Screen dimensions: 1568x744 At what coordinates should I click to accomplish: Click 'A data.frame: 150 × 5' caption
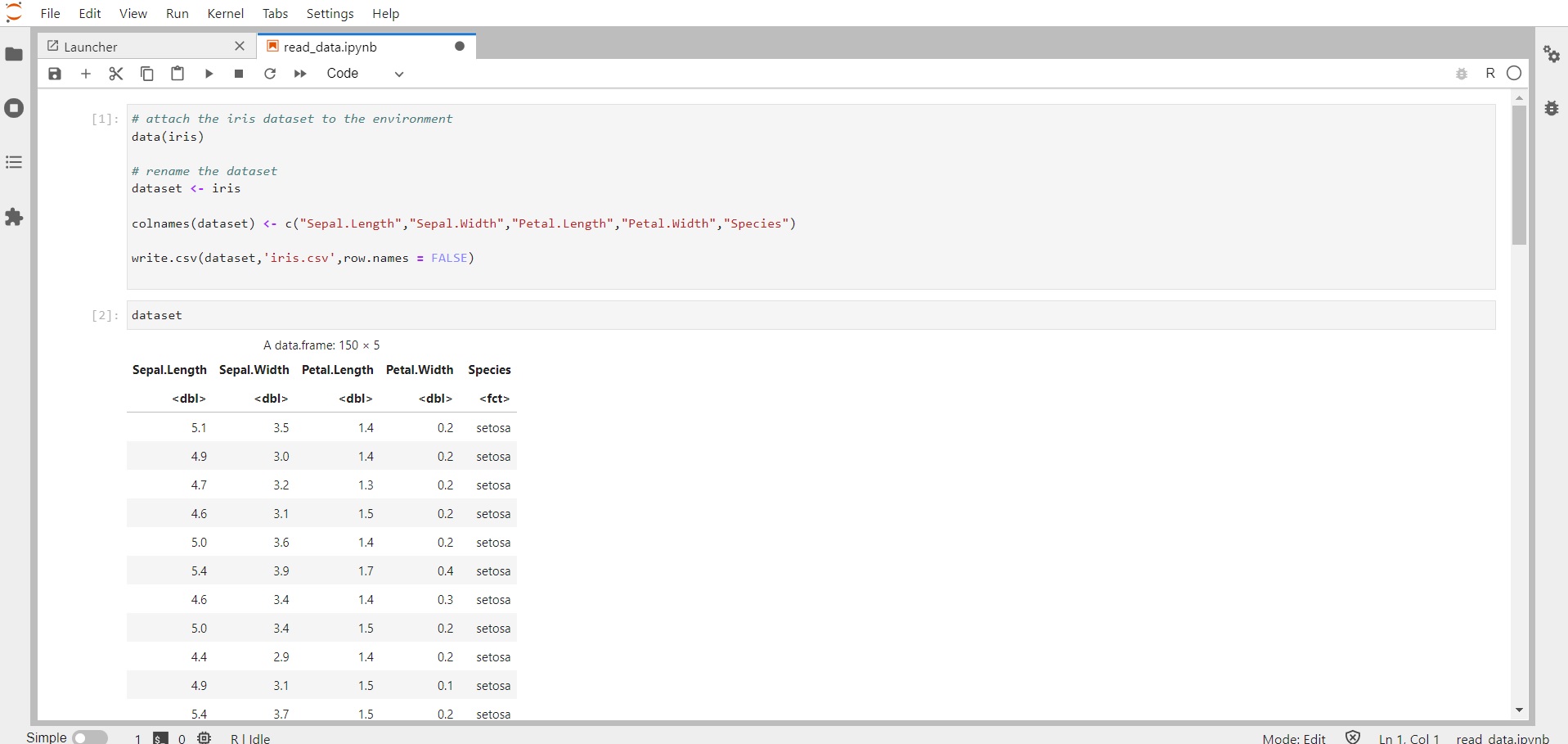point(321,345)
